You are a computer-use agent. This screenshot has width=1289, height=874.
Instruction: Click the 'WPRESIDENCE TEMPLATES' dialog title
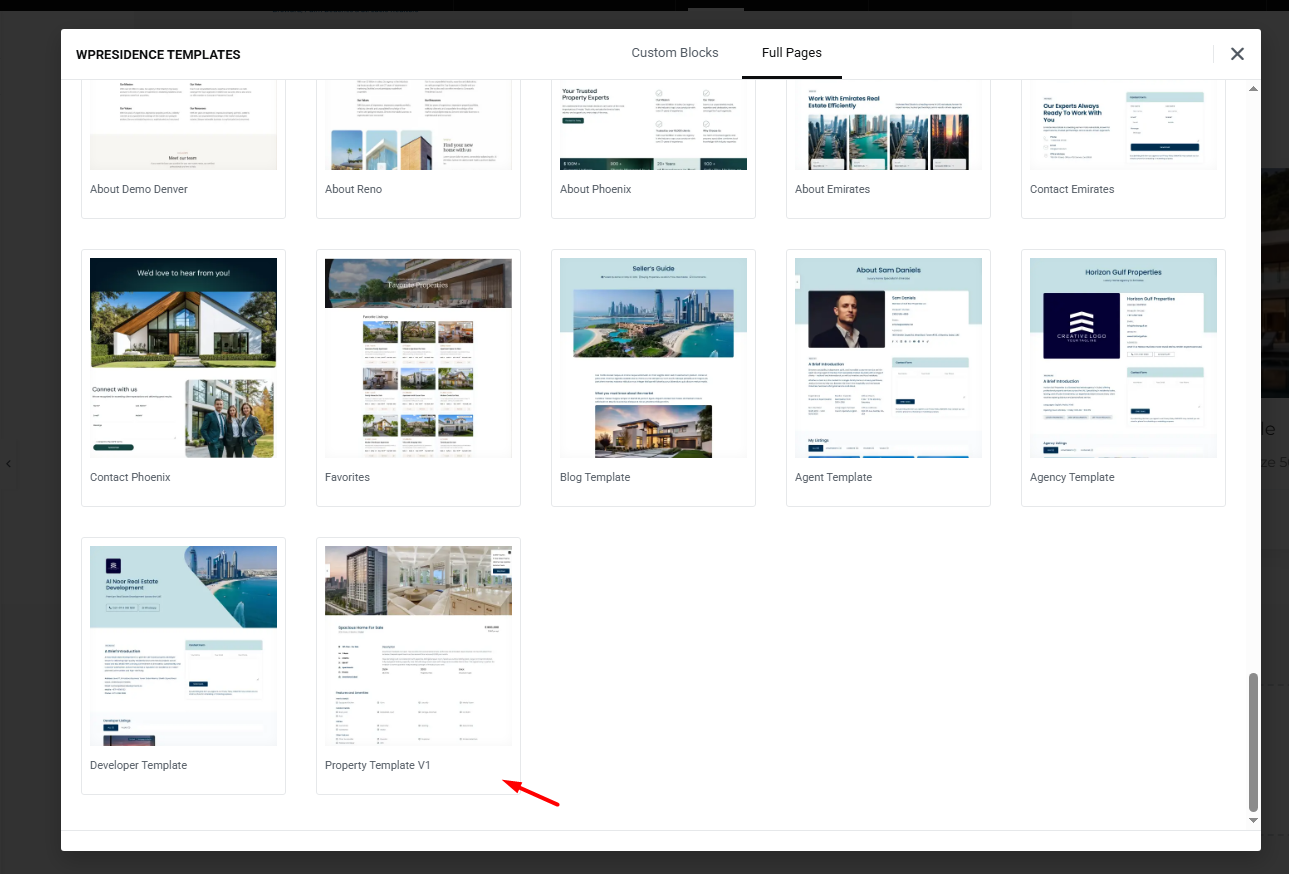coord(158,55)
